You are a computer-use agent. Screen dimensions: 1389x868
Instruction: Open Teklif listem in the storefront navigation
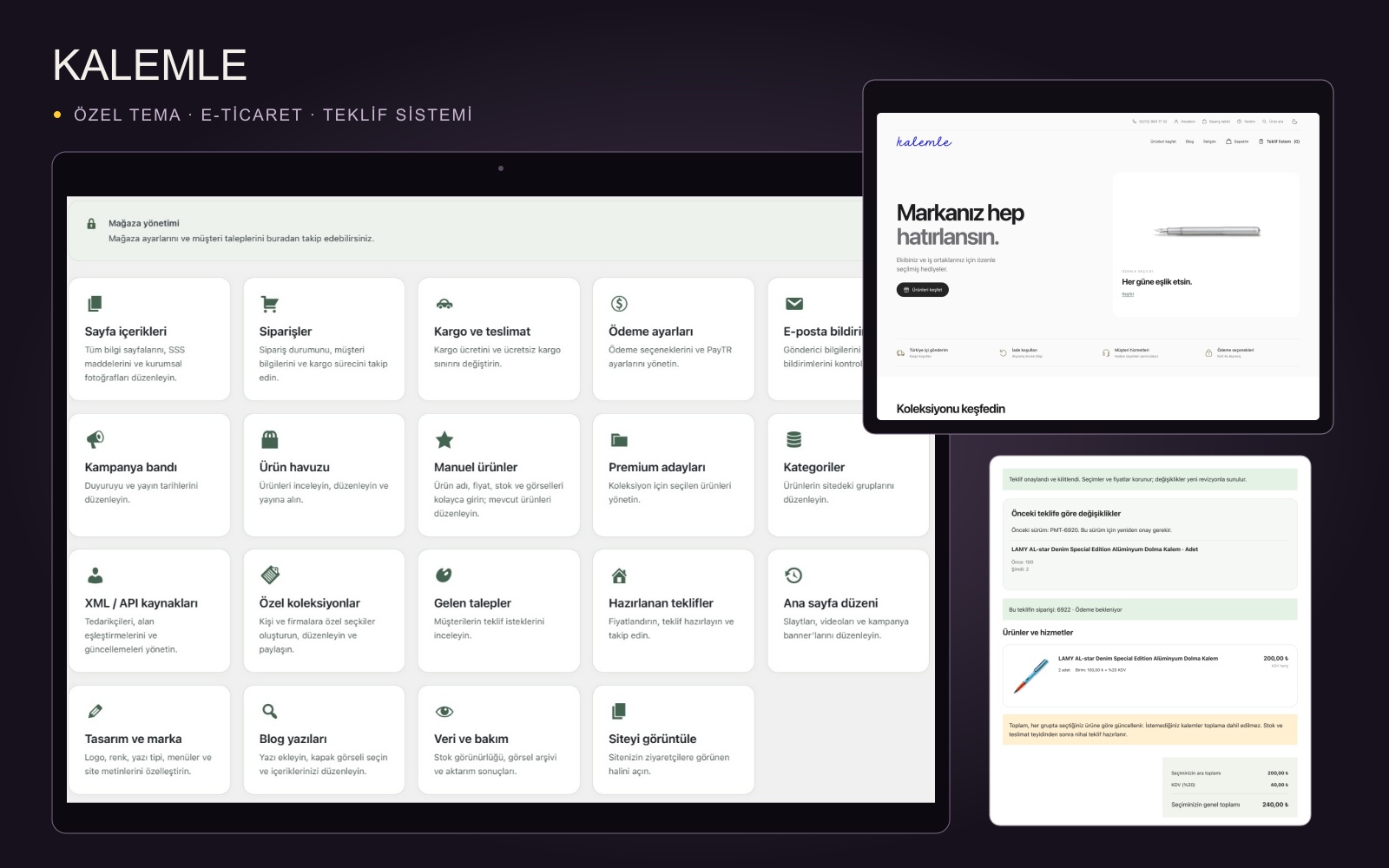tap(1280, 141)
